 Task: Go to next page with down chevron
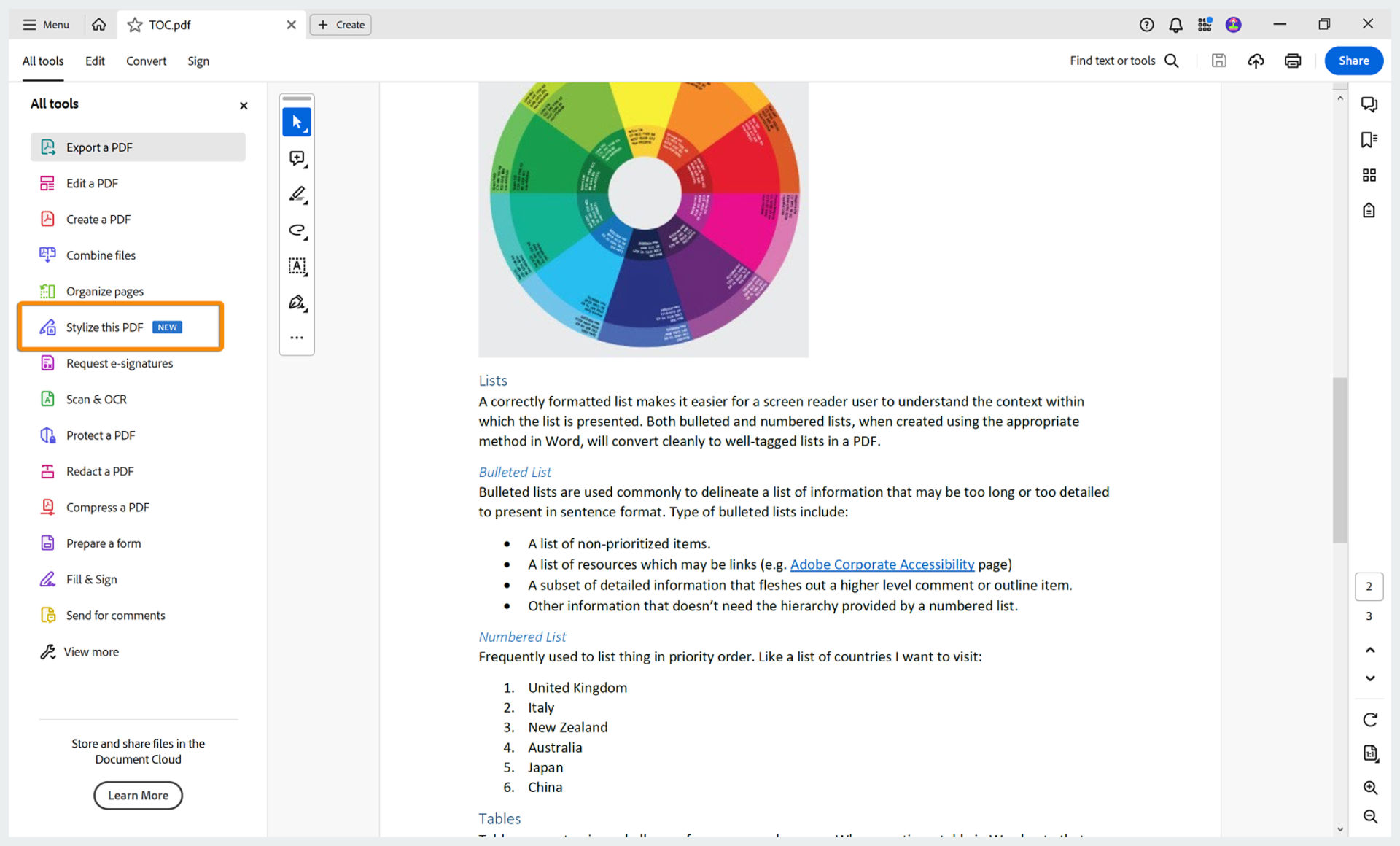click(x=1370, y=678)
